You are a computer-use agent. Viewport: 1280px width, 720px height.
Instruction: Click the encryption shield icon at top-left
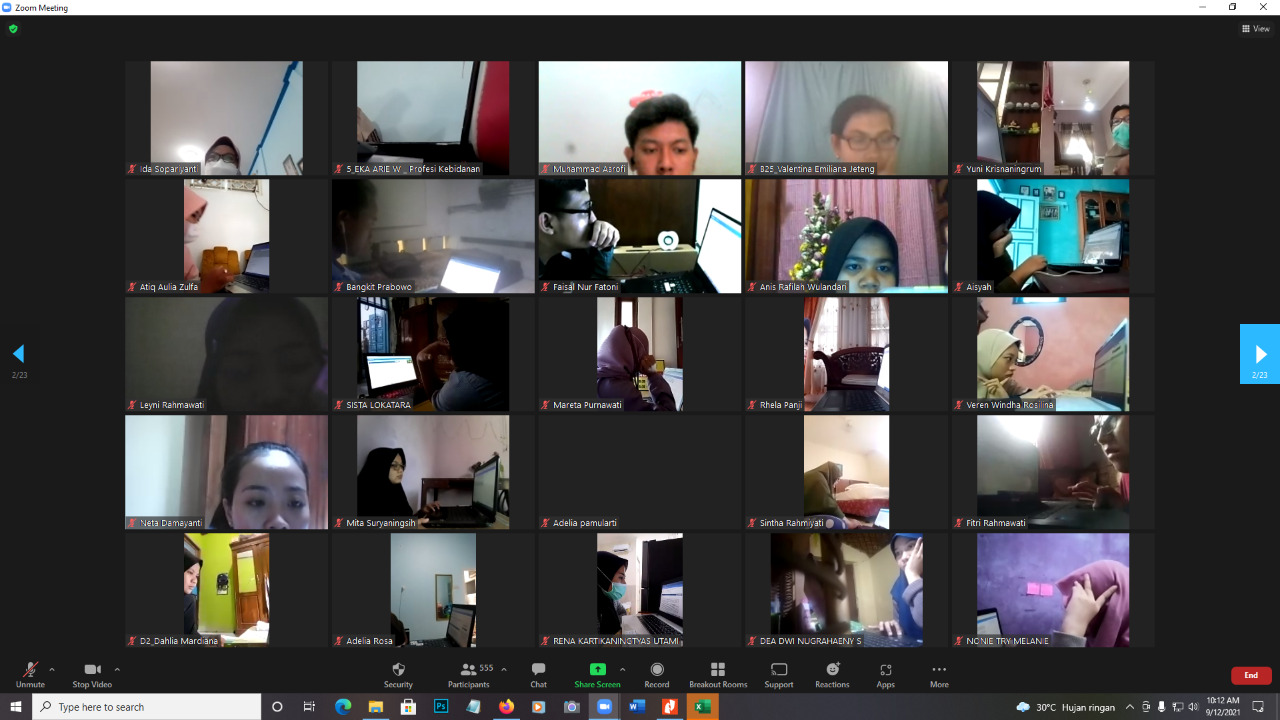[13, 29]
